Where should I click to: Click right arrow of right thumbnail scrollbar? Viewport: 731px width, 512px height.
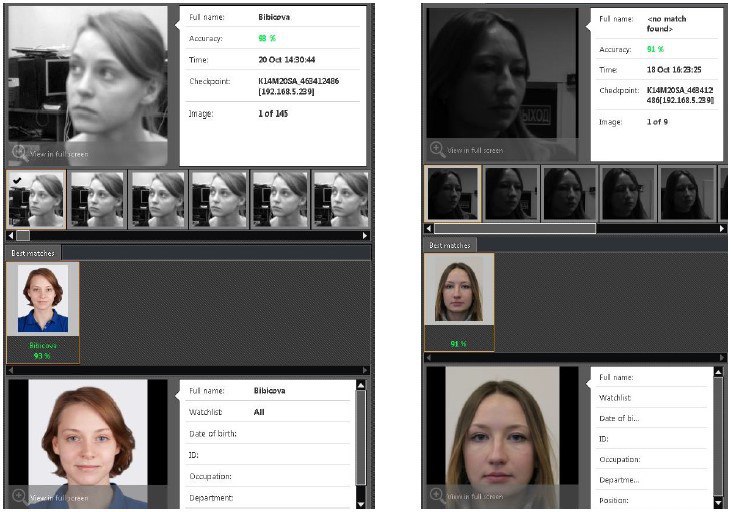[722, 228]
